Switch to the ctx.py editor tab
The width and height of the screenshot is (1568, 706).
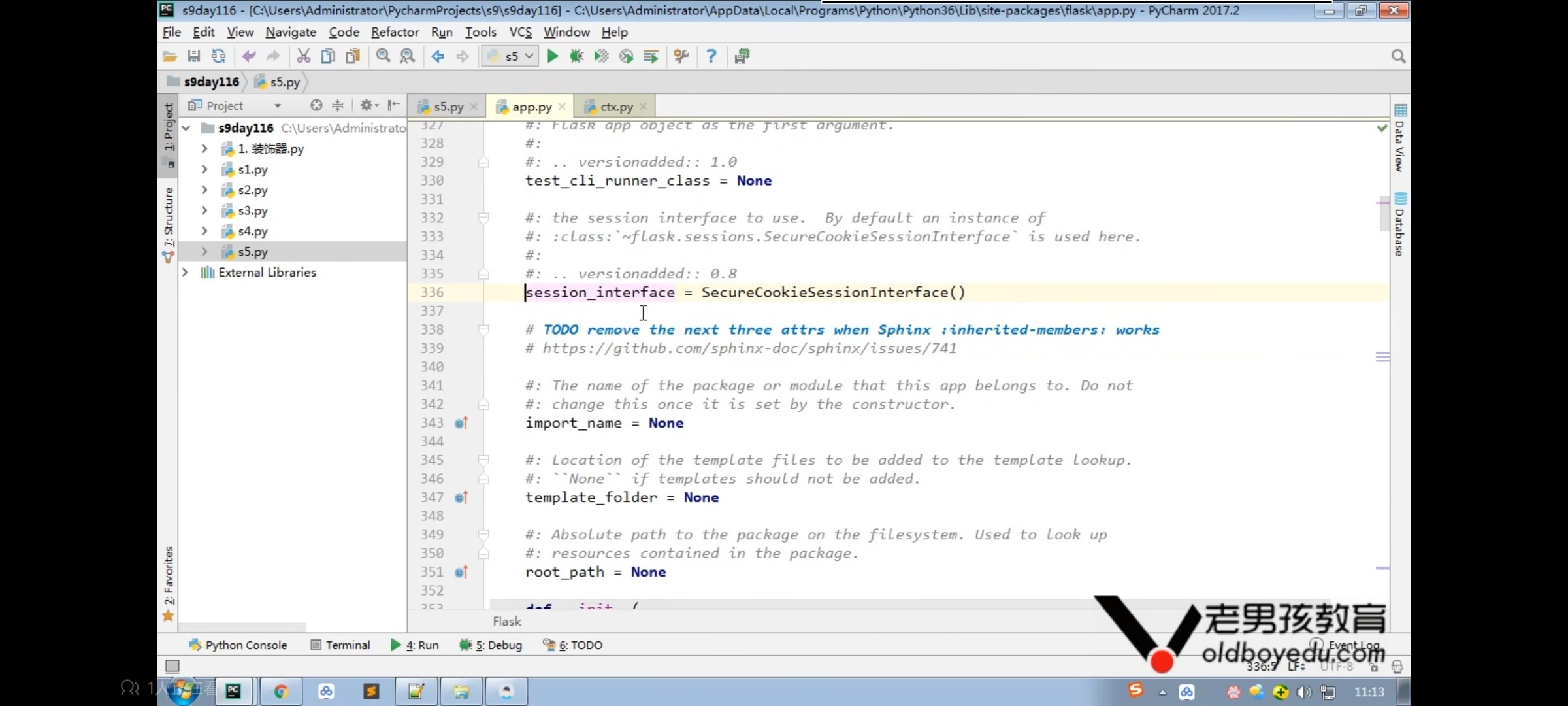(616, 107)
